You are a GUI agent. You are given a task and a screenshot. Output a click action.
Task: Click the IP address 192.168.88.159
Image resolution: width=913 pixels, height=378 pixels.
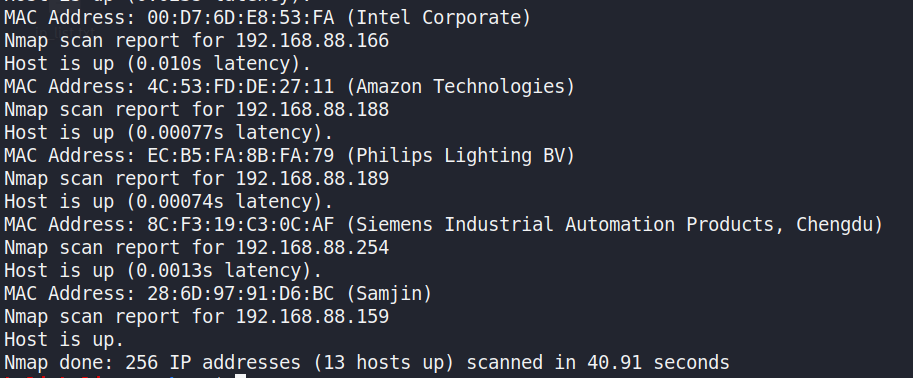pos(312,316)
